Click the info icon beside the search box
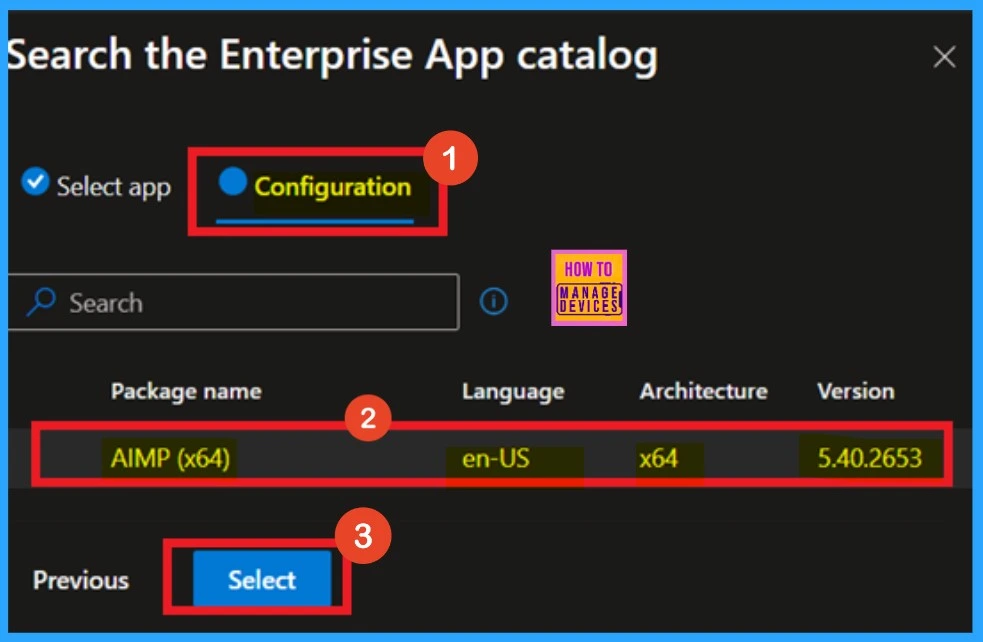983x642 pixels. pos(493,302)
